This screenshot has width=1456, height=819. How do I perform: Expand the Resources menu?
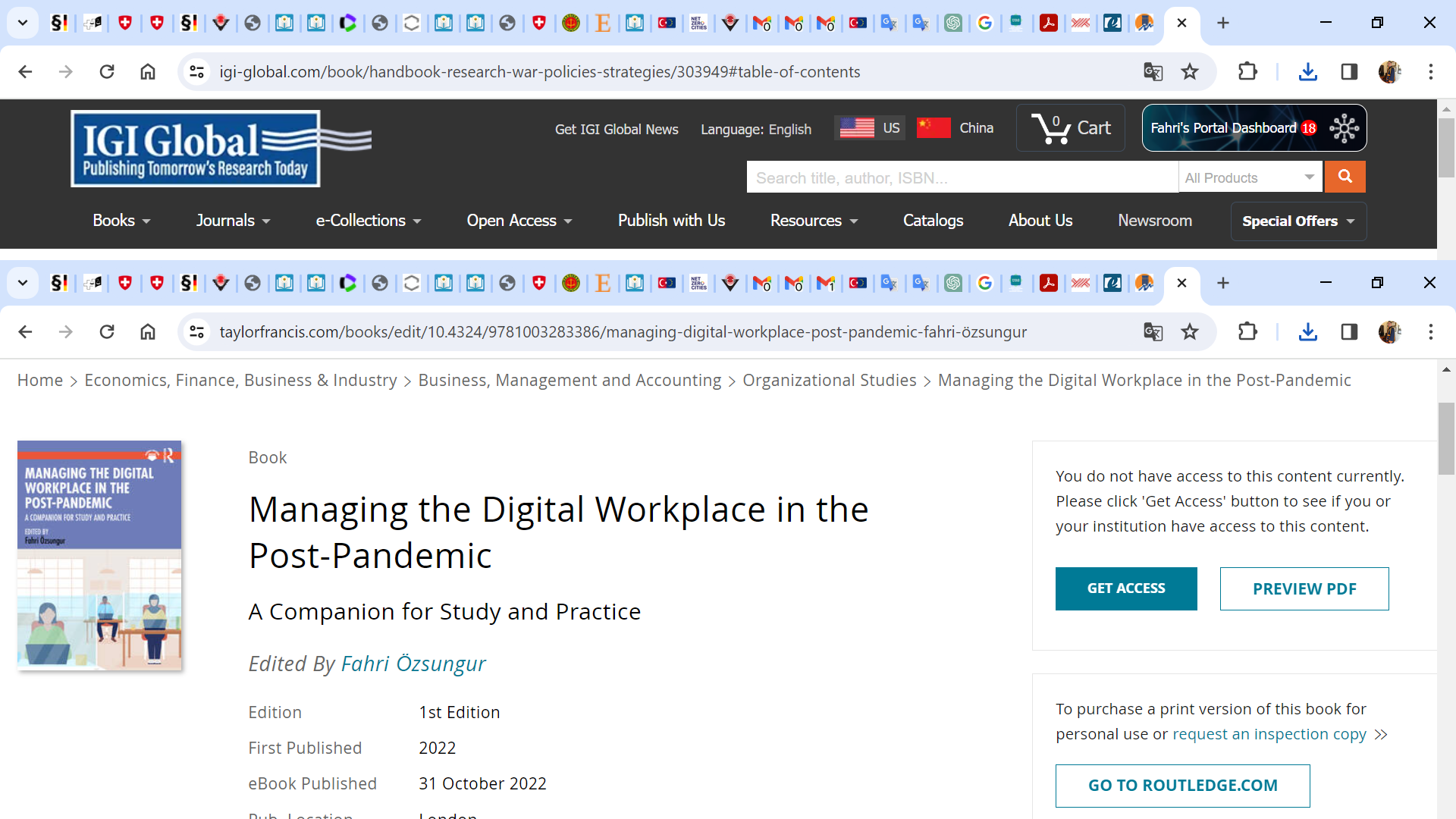(x=814, y=221)
